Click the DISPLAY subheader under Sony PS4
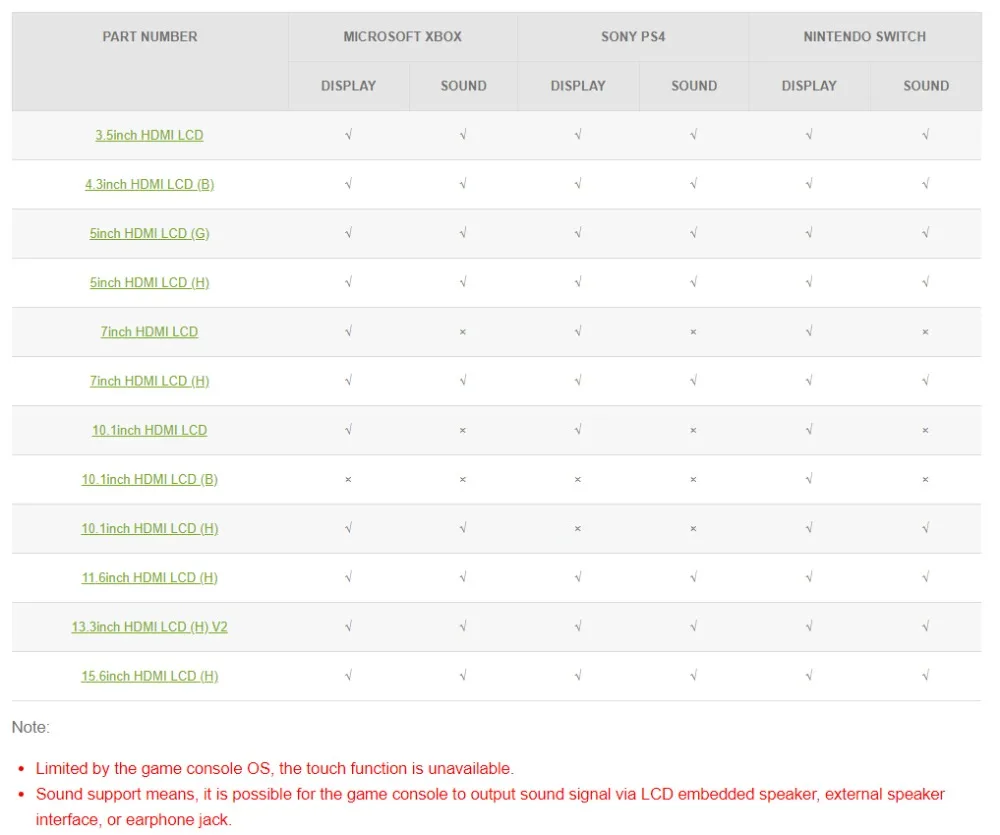Screen dimensions: 1000x835 coord(578,85)
